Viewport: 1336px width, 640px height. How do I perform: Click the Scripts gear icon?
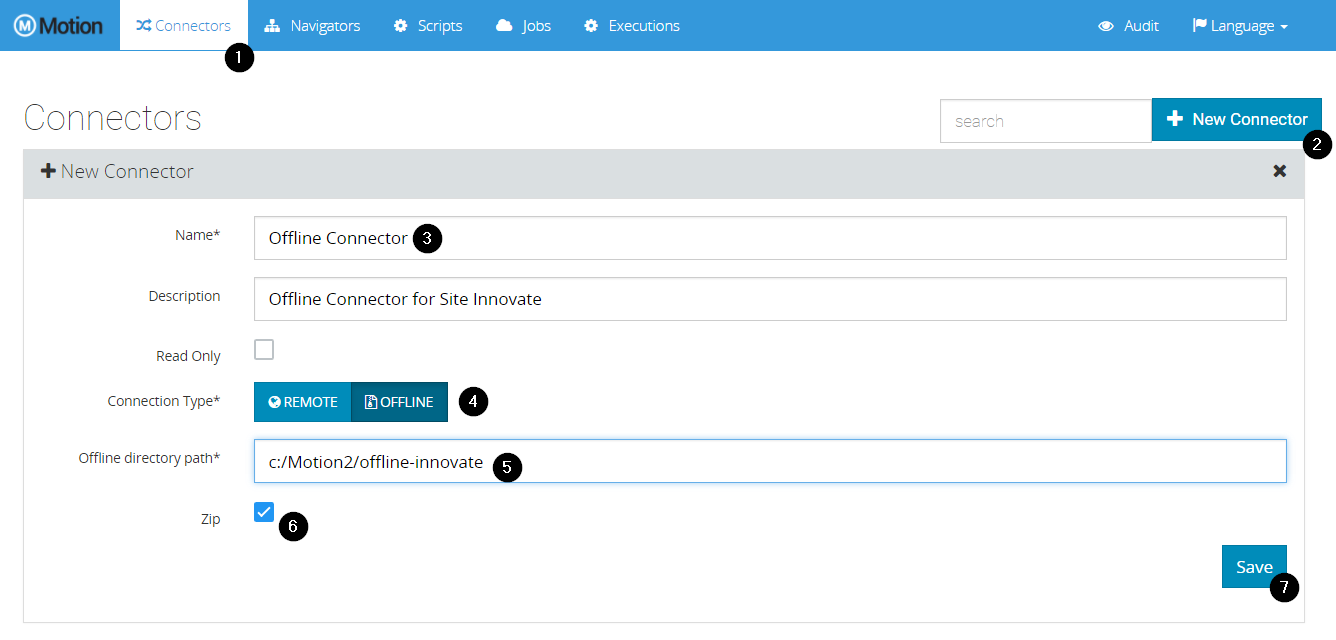(x=401, y=26)
